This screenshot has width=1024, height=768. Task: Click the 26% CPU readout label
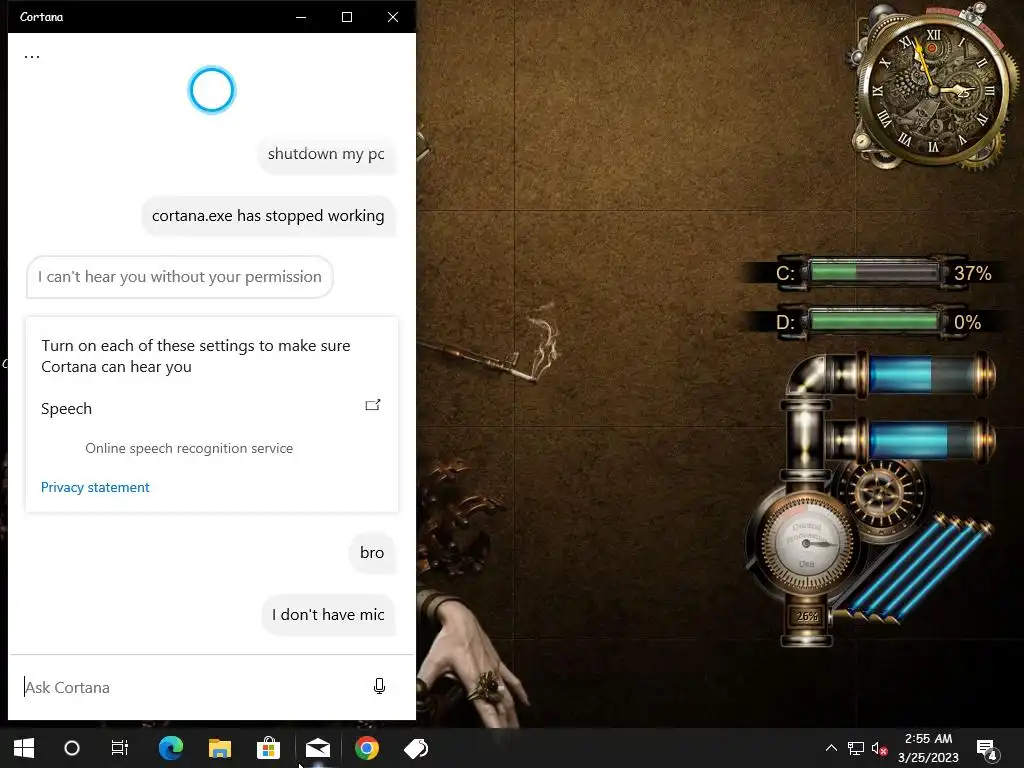pyautogui.click(x=807, y=616)
